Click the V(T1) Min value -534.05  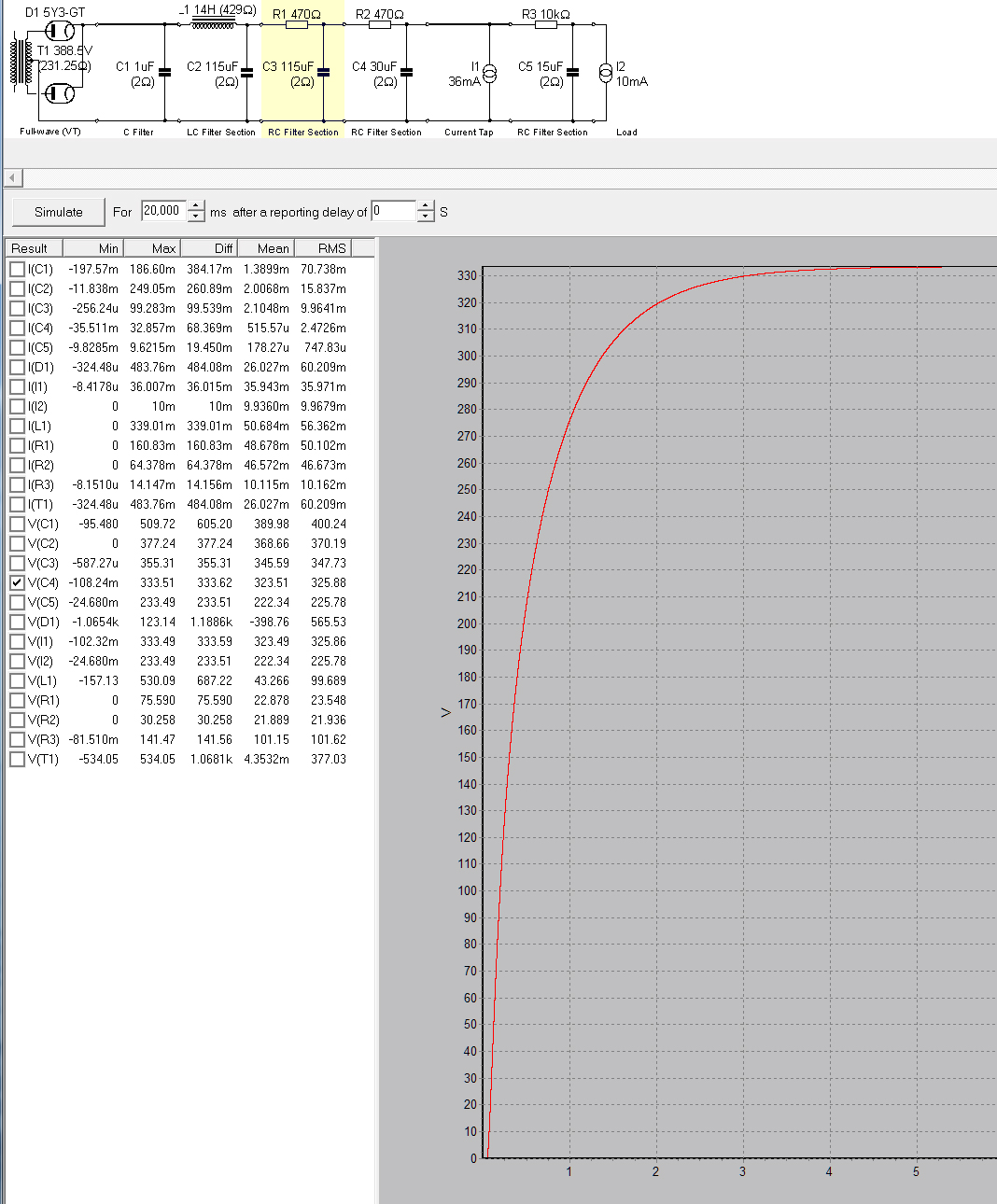click(x=98, y=759)
